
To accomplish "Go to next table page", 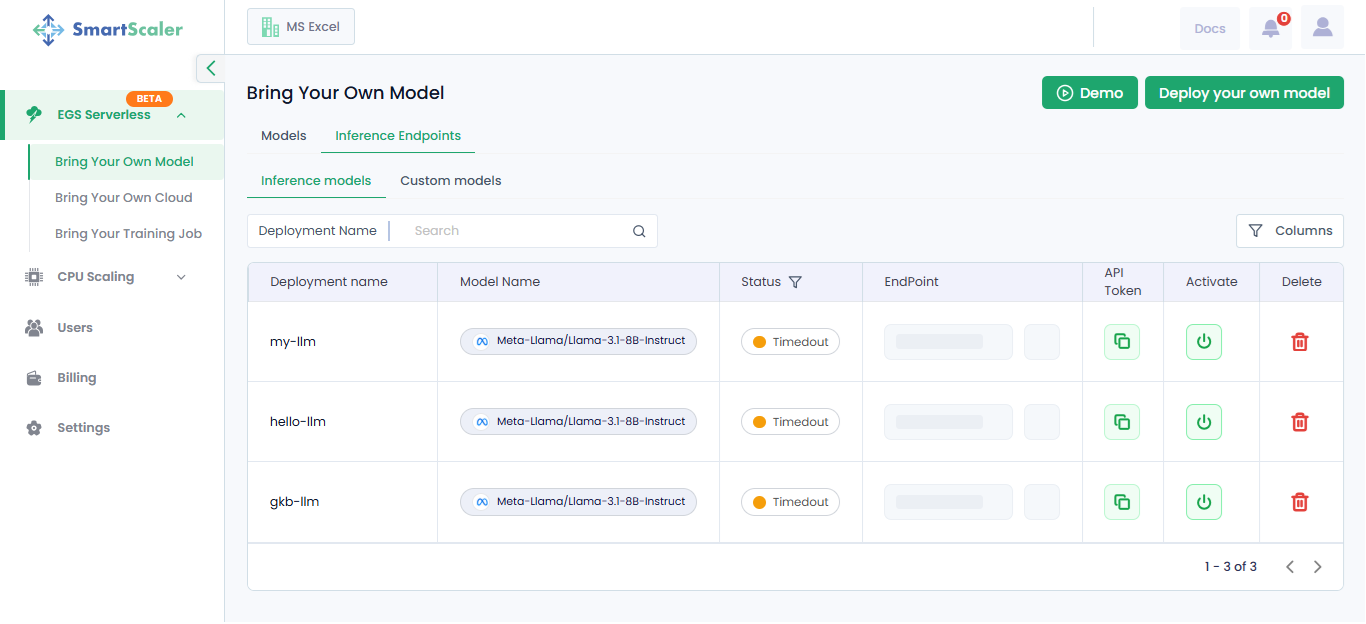I will pyautogui.click(x=1317, y=567).
